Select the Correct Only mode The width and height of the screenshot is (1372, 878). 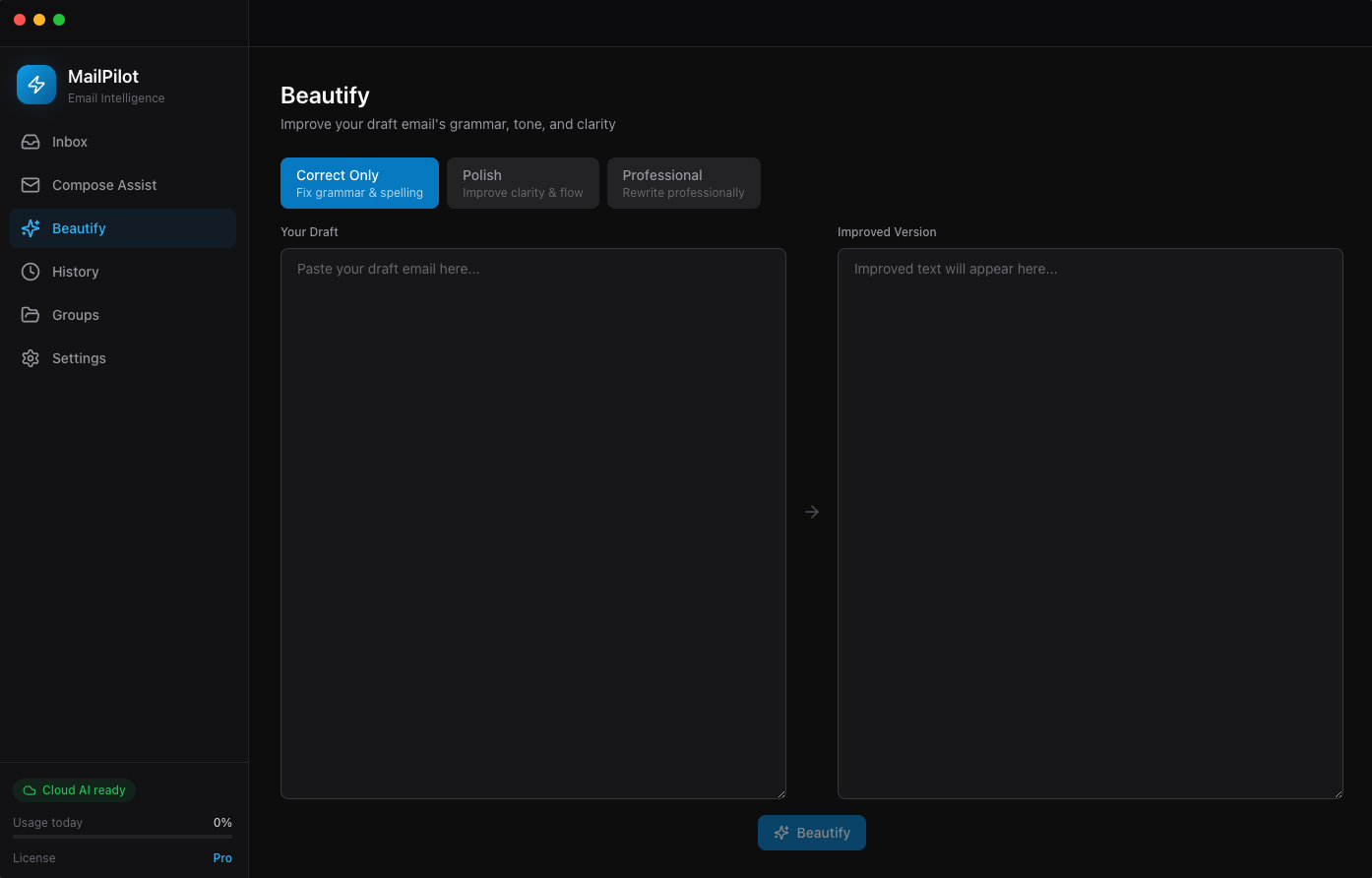(359, 183)
